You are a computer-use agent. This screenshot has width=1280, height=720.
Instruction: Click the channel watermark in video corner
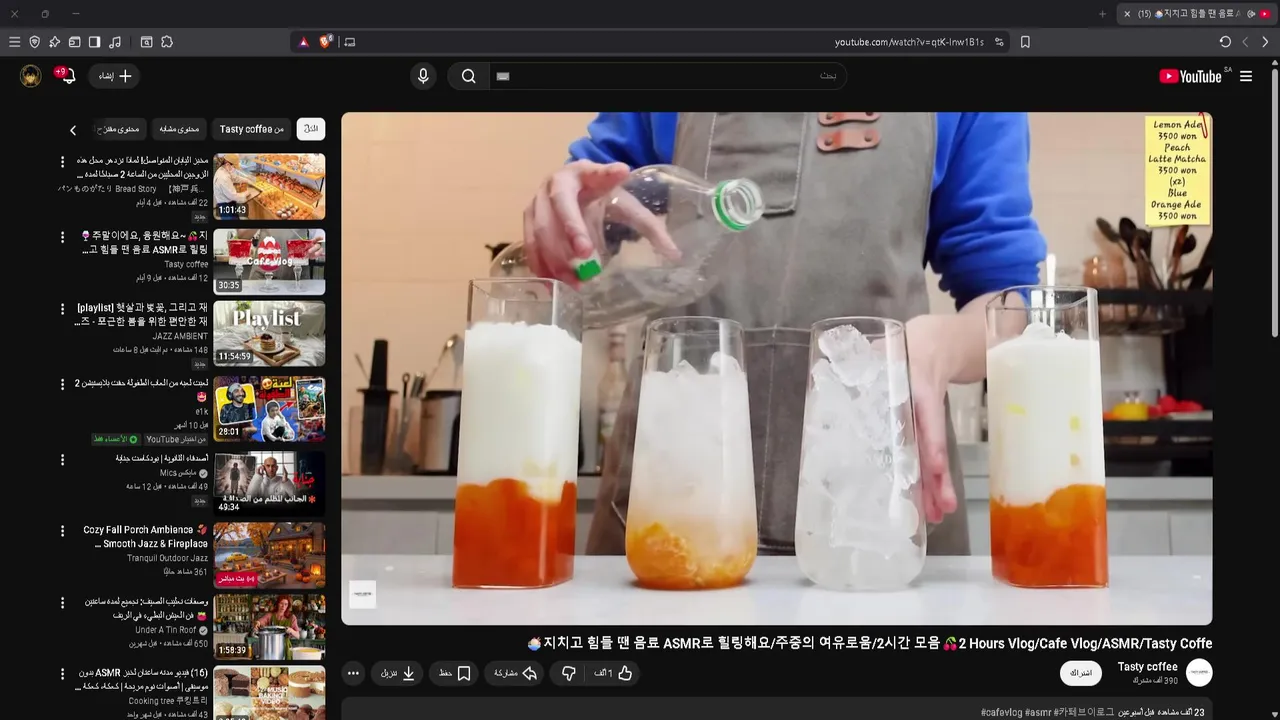tap(362, 594)
